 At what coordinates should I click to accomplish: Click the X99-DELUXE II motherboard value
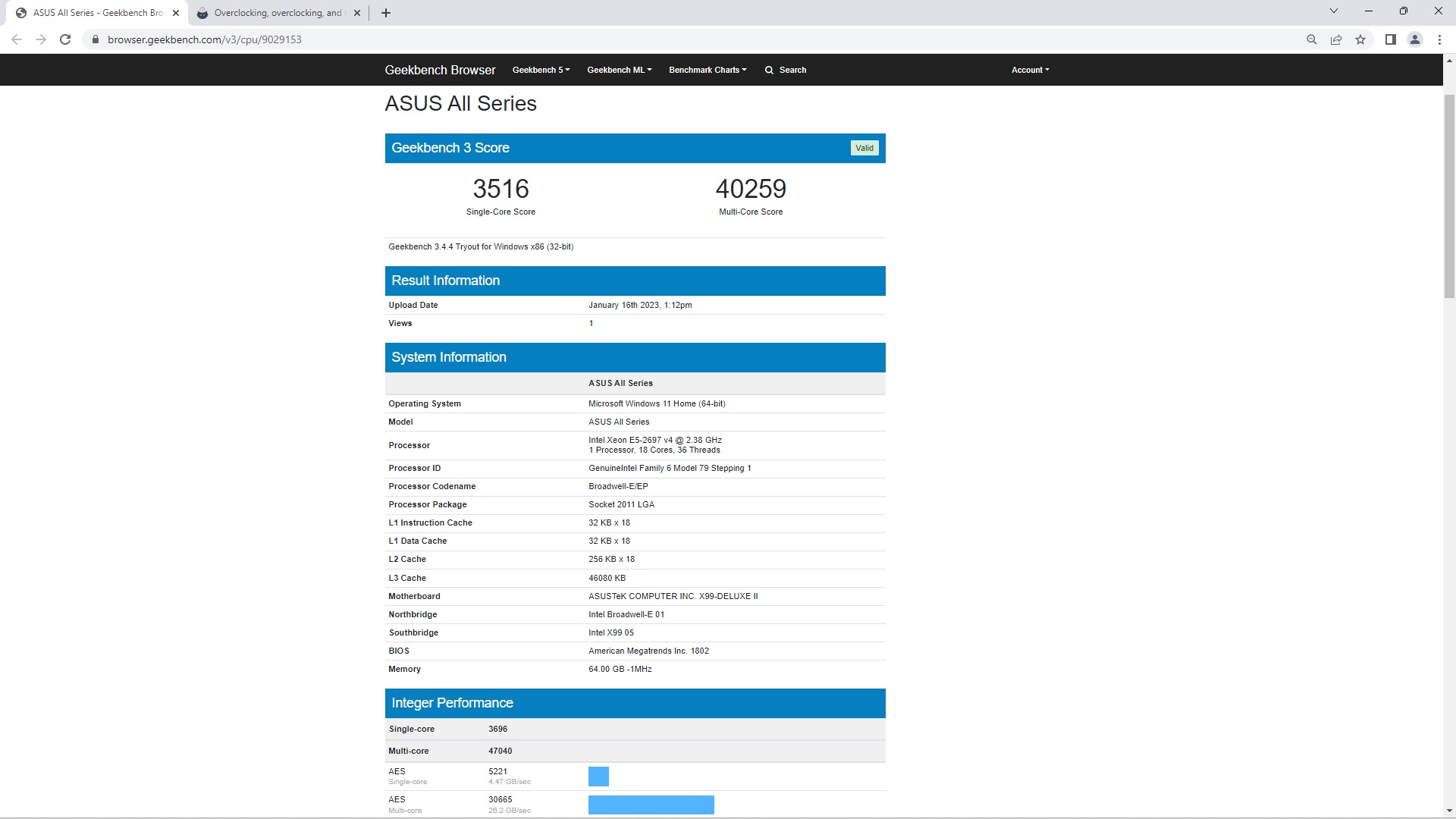pos(673,596)
